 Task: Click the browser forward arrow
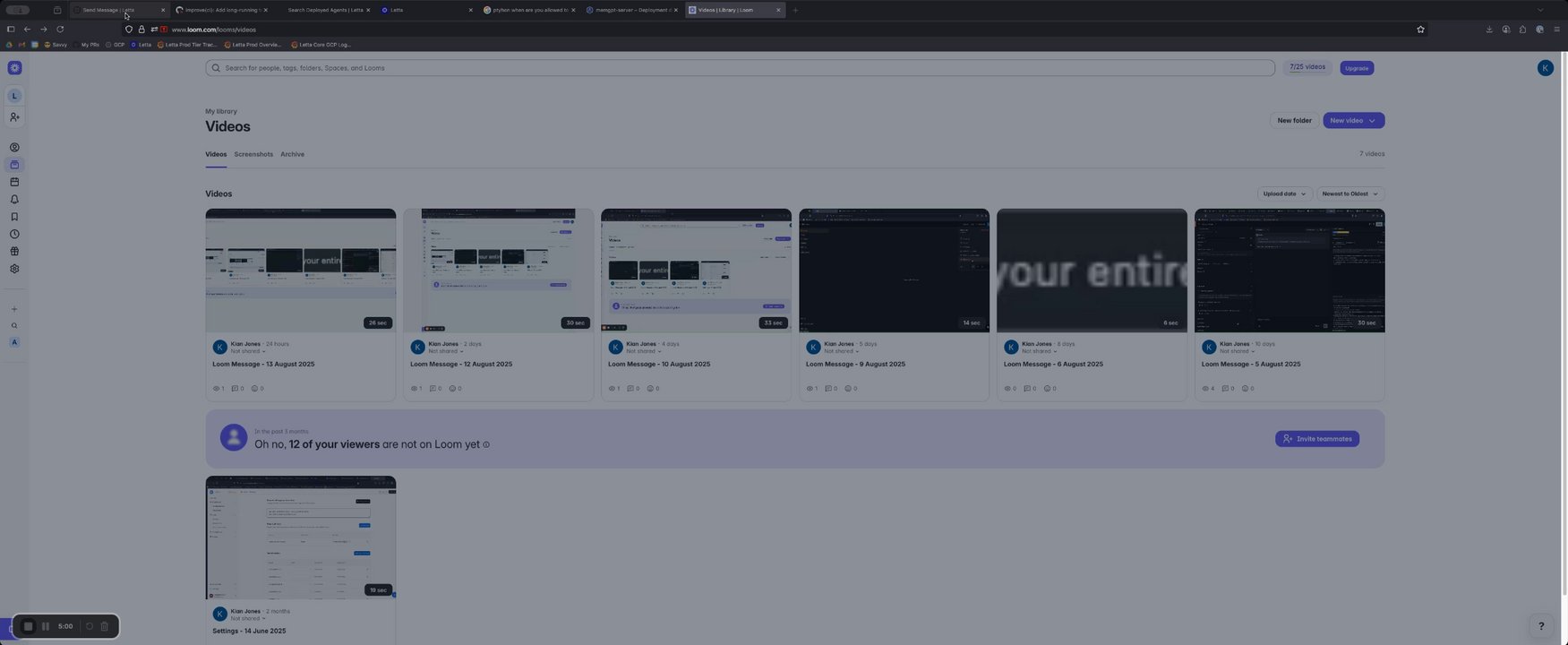click(x=43, y=30)
